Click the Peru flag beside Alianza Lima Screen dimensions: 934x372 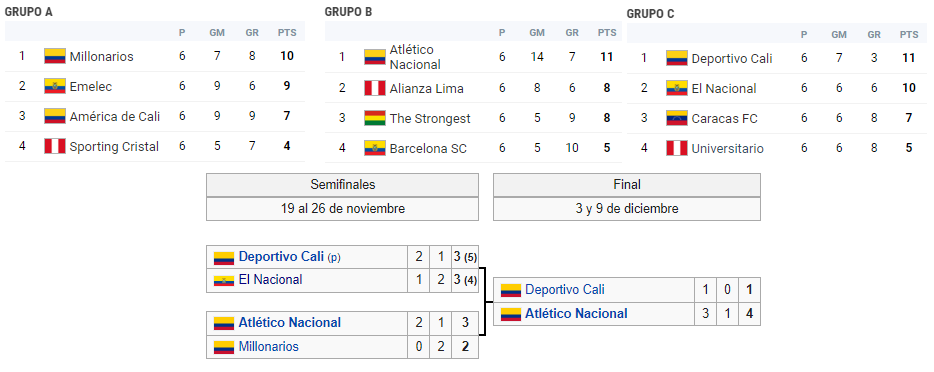point(375,89)
